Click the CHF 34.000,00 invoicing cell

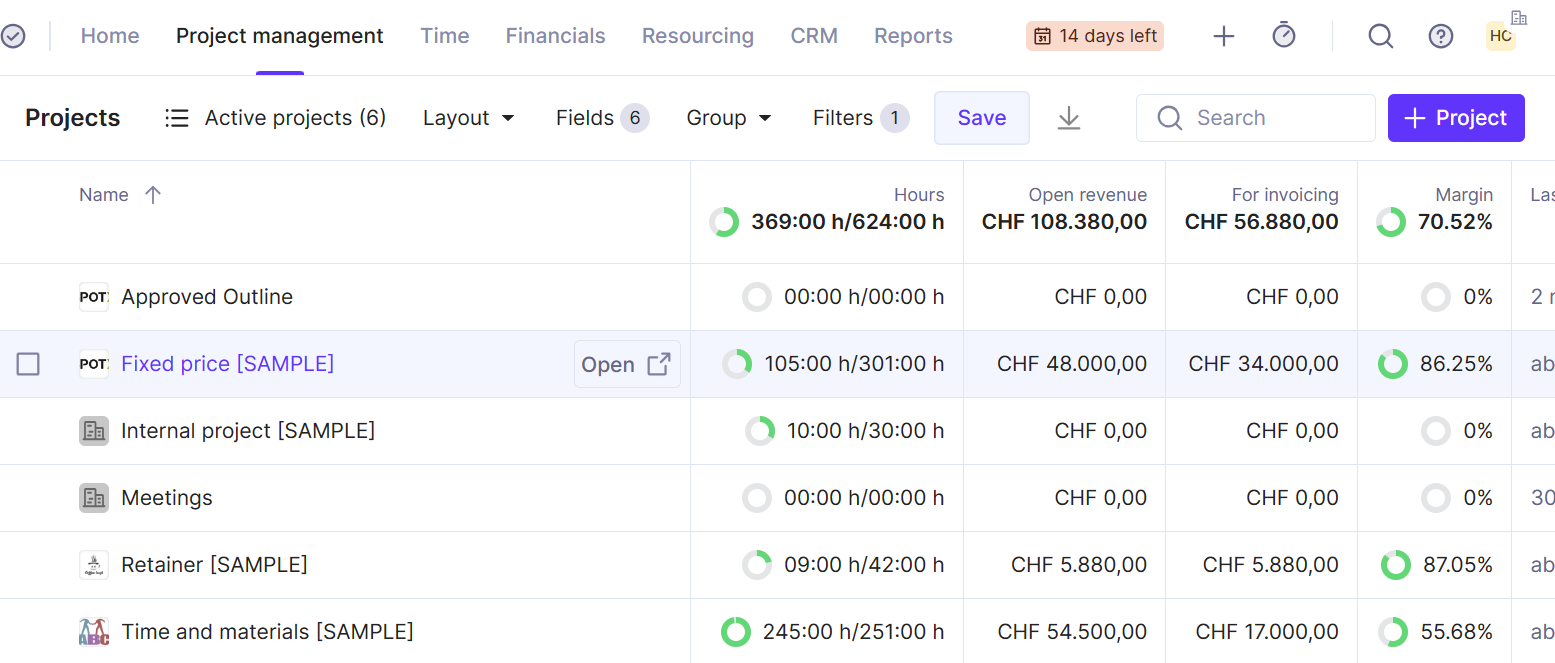click(1264, 364)
